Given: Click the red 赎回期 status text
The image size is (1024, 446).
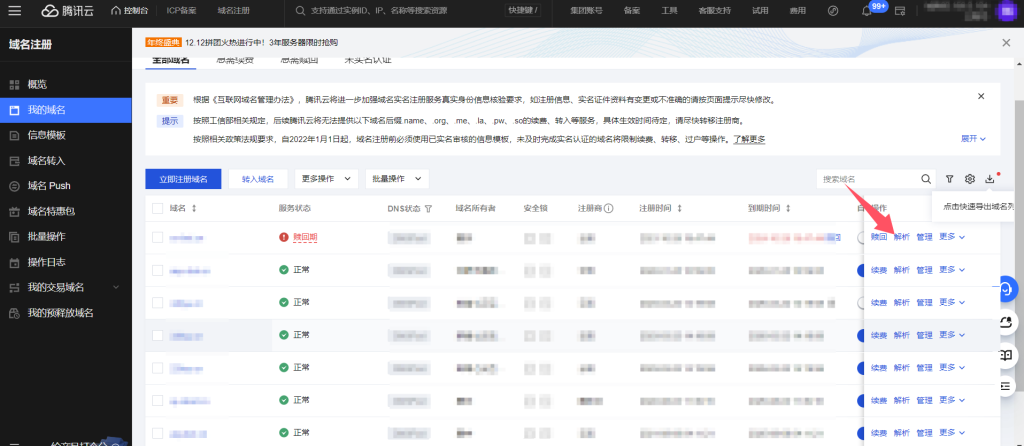Looking at the screenshot, I should coord(305,237).
